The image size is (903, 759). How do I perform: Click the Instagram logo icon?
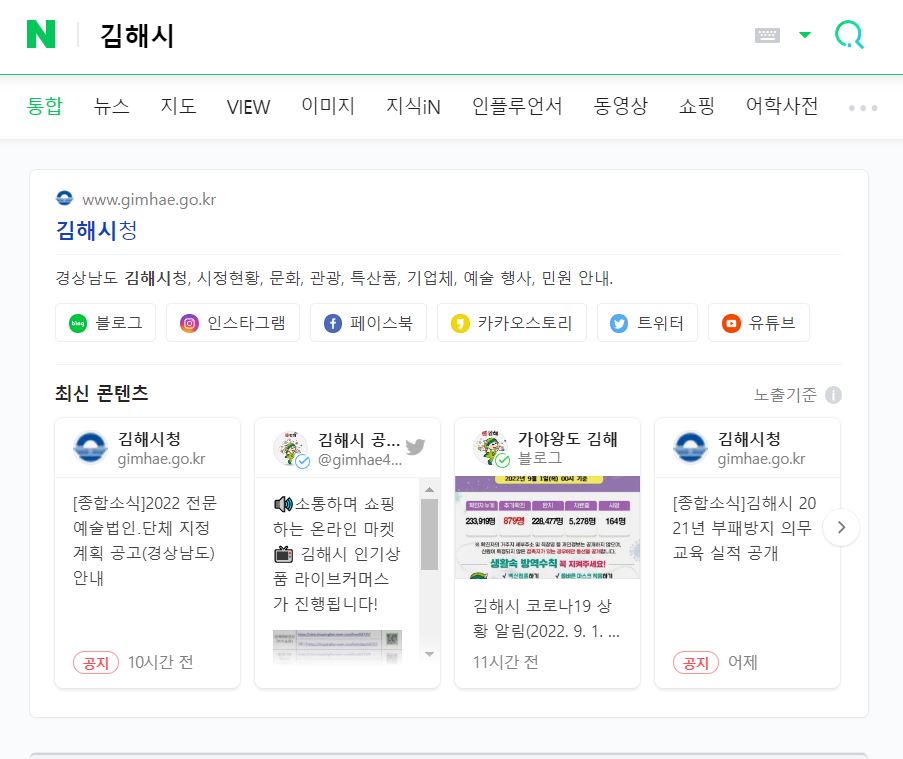tap(189, 323)
